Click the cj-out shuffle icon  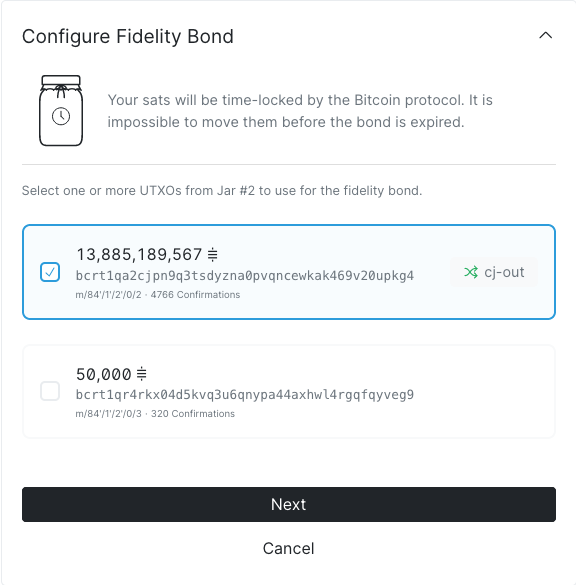click(x=471, y=272)
